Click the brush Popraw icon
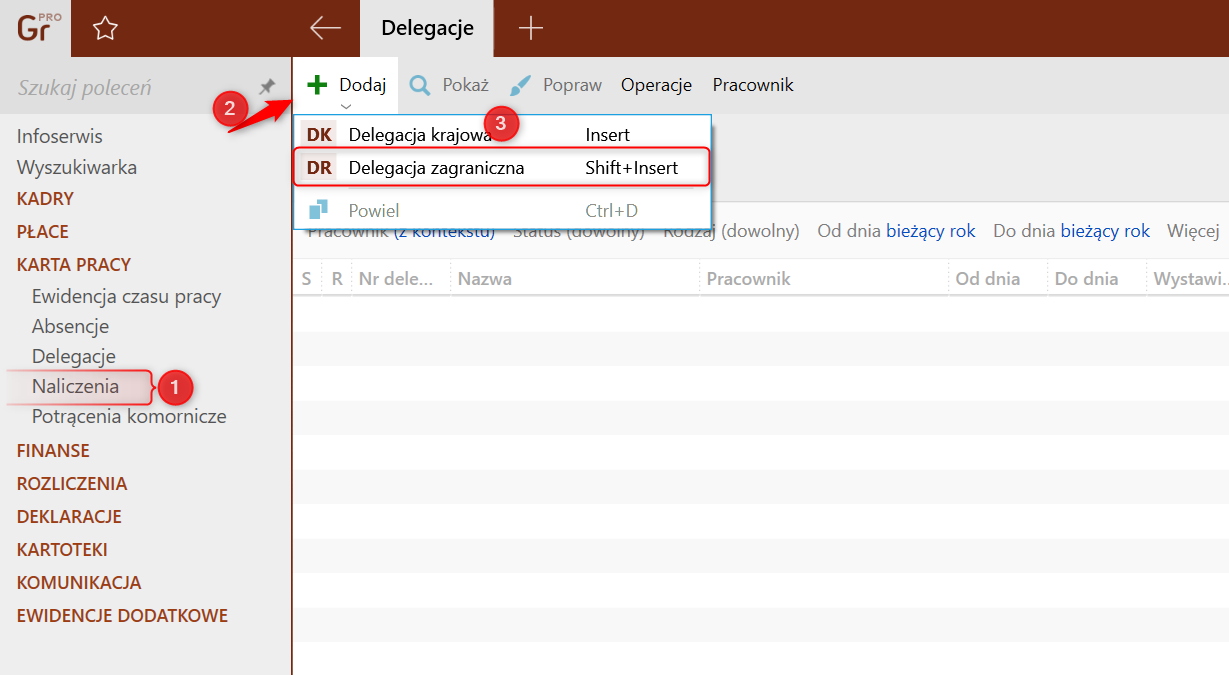Image resolution: width=1229 pixels, height=675 pixels. pos(520,85)
